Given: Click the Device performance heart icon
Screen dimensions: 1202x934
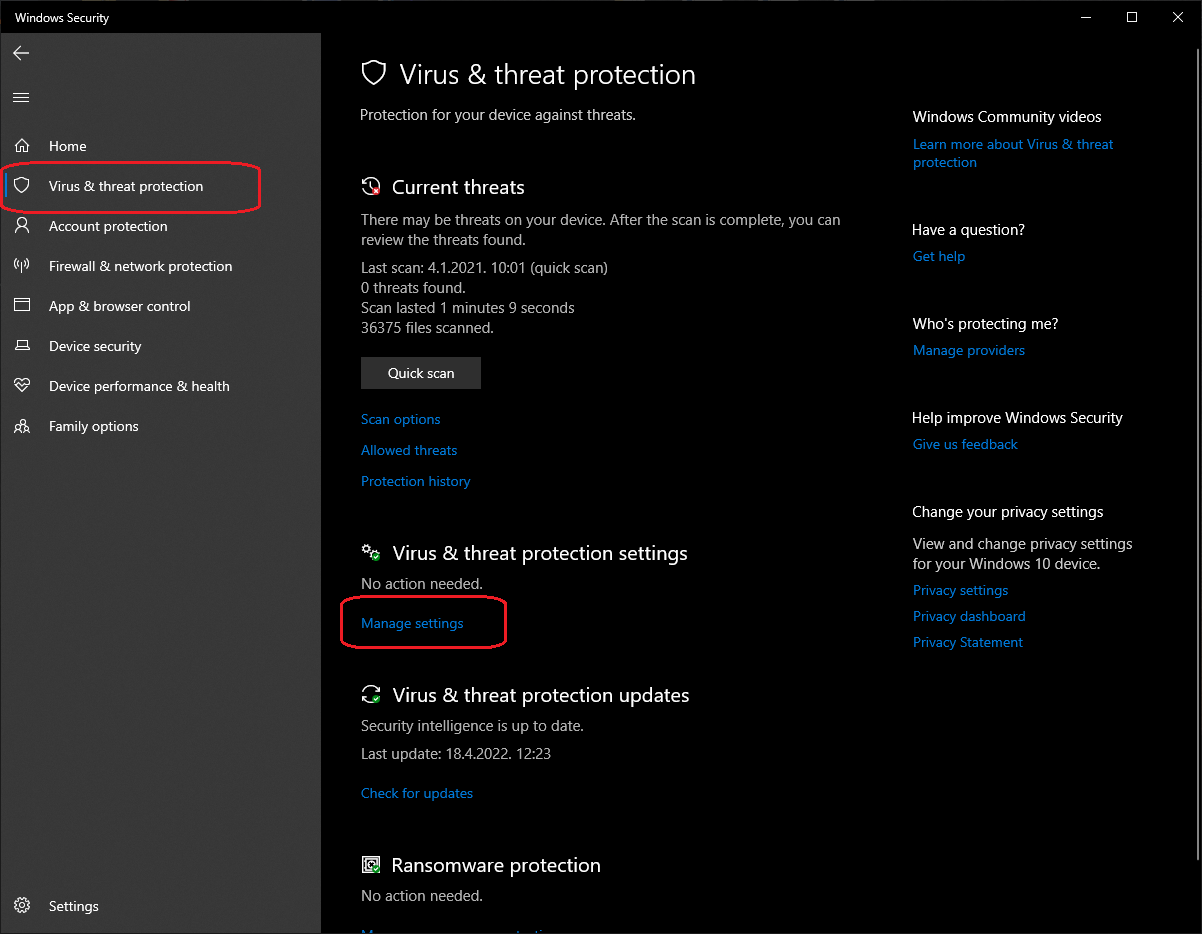Looking at the screenshot, I should [x=22, y=386].
